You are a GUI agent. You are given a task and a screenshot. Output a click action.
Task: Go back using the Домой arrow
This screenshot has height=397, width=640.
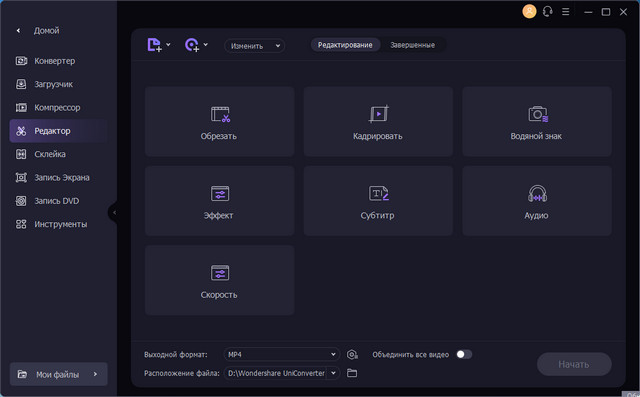pyautogui.click(x=18, y=31)
